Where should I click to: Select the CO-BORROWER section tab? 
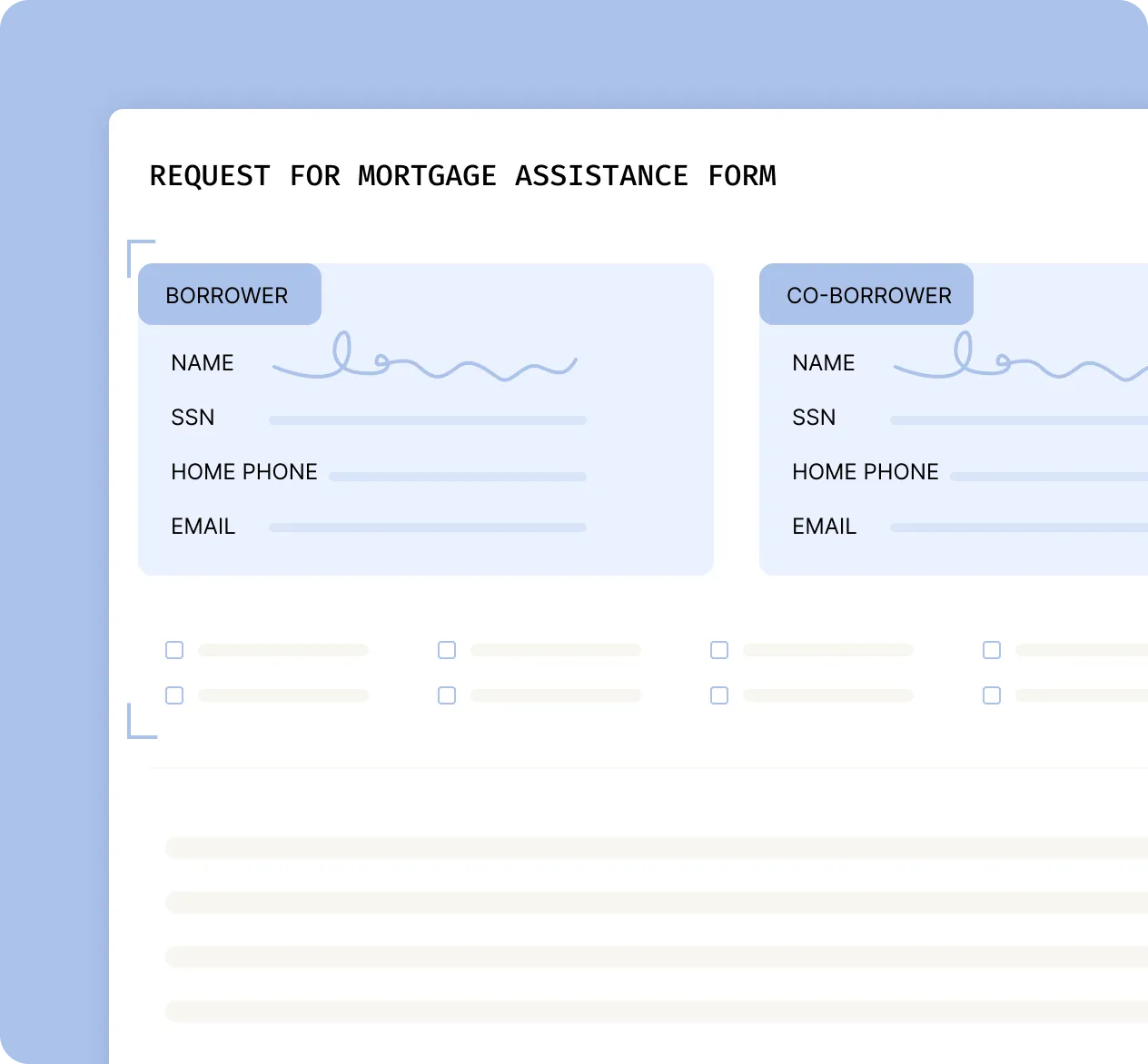click(x=867, y=295)
